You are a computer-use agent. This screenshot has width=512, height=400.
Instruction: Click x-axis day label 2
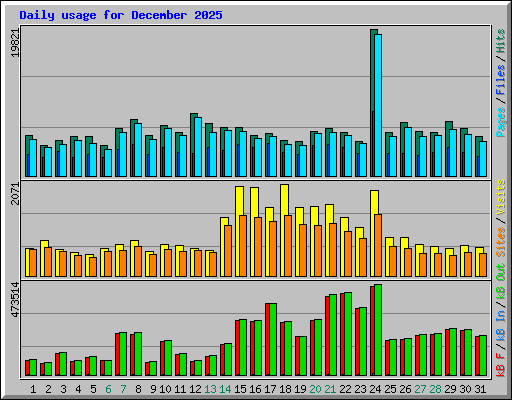[x=48, y=389]
